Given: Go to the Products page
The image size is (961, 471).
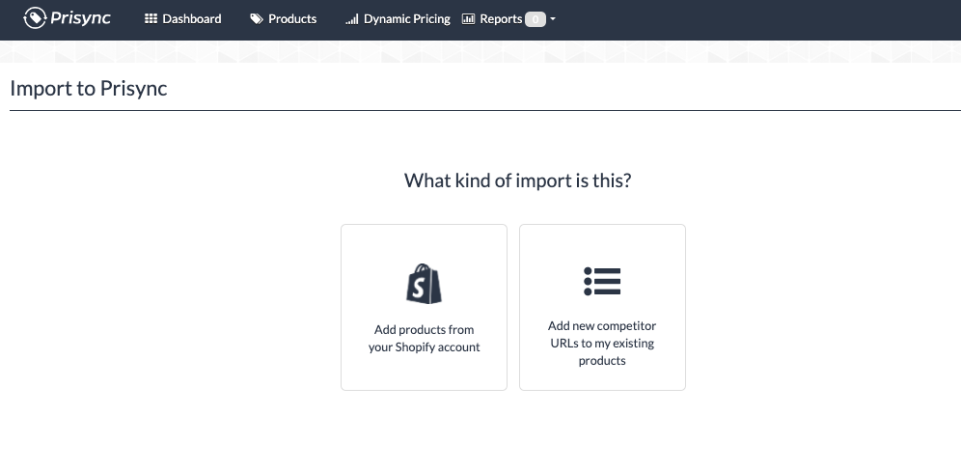Looking at the screenshot, I should coord(283,19).
